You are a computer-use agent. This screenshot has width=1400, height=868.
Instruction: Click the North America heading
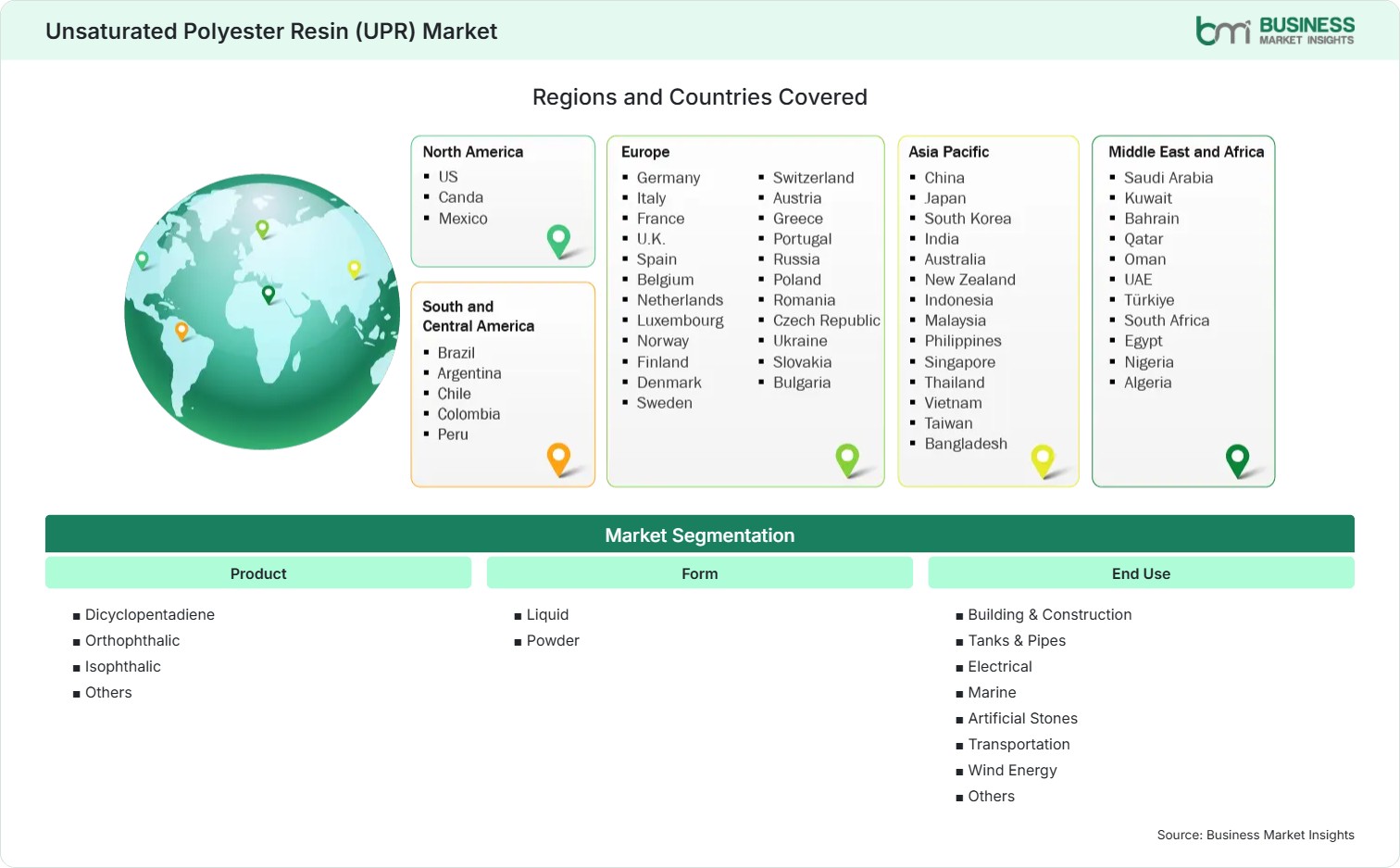coord(472,152)
